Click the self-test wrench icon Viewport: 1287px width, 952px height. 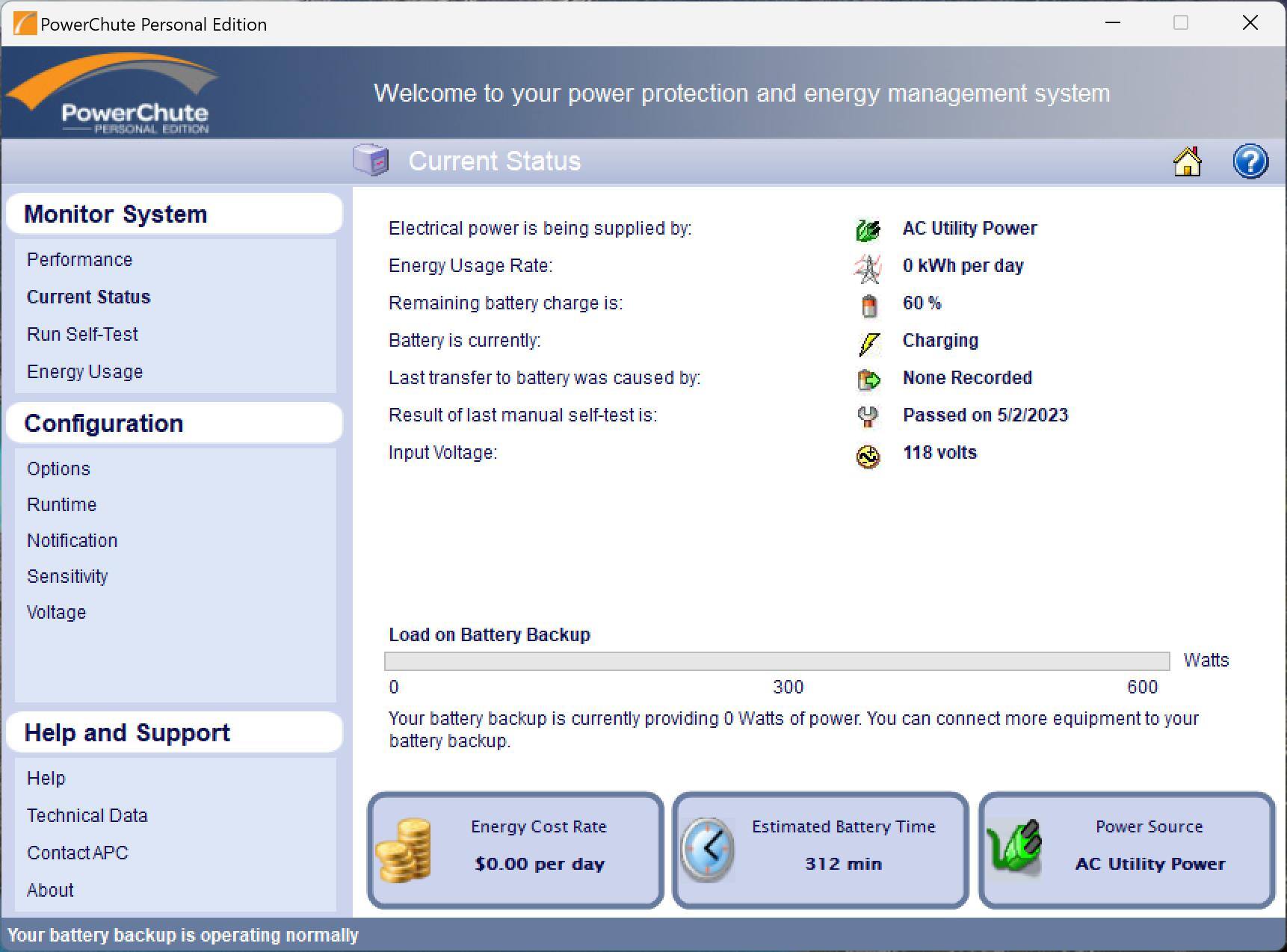(868, 416)
